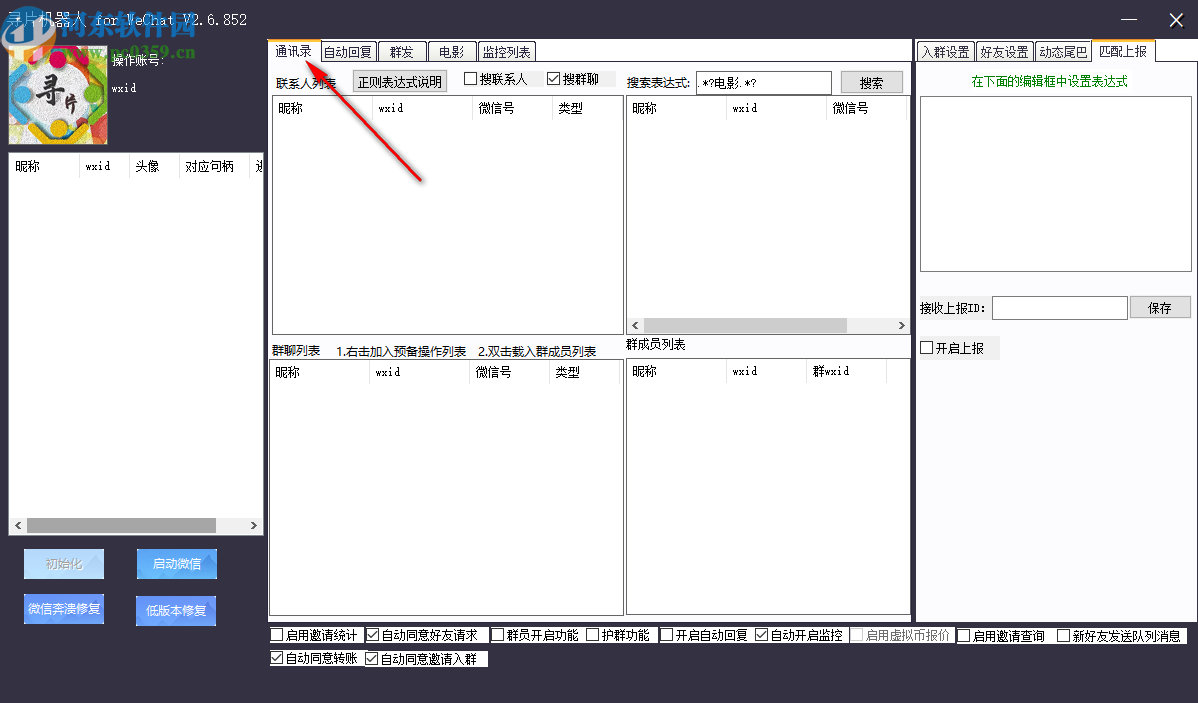Click the 初始化 button

point(63,564)
